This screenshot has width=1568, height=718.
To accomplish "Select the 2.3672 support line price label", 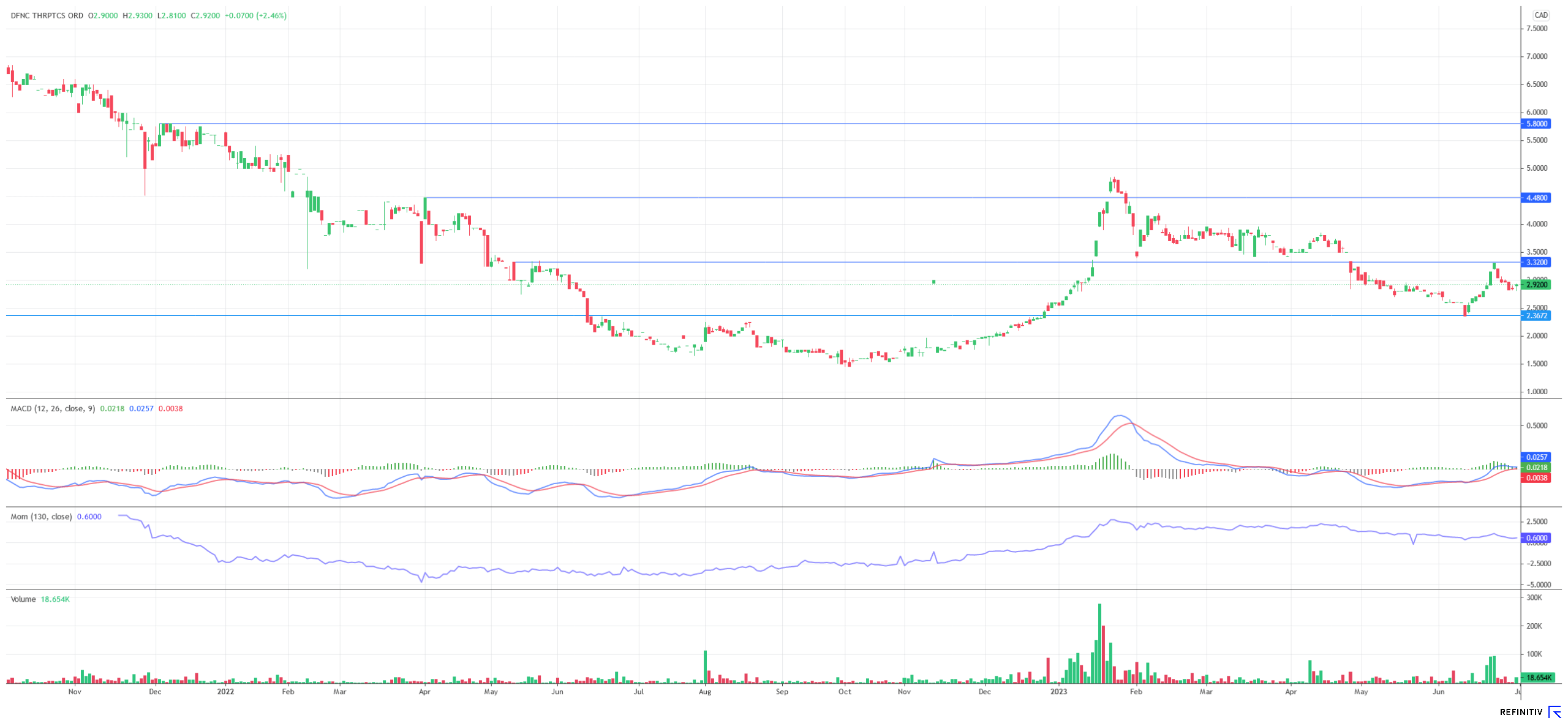I will point(1536,316).
